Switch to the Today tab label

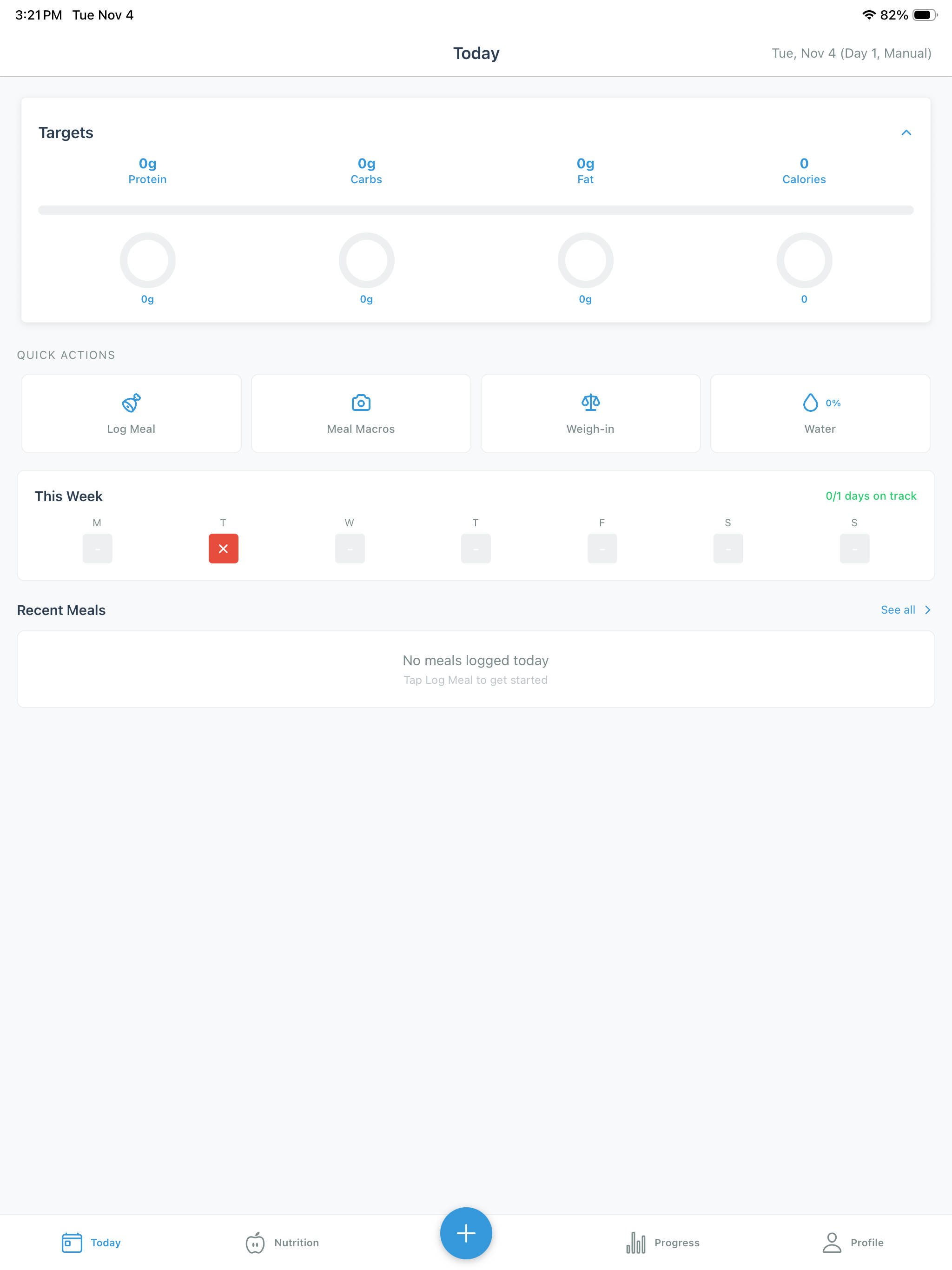click(x=106, y=1243)
